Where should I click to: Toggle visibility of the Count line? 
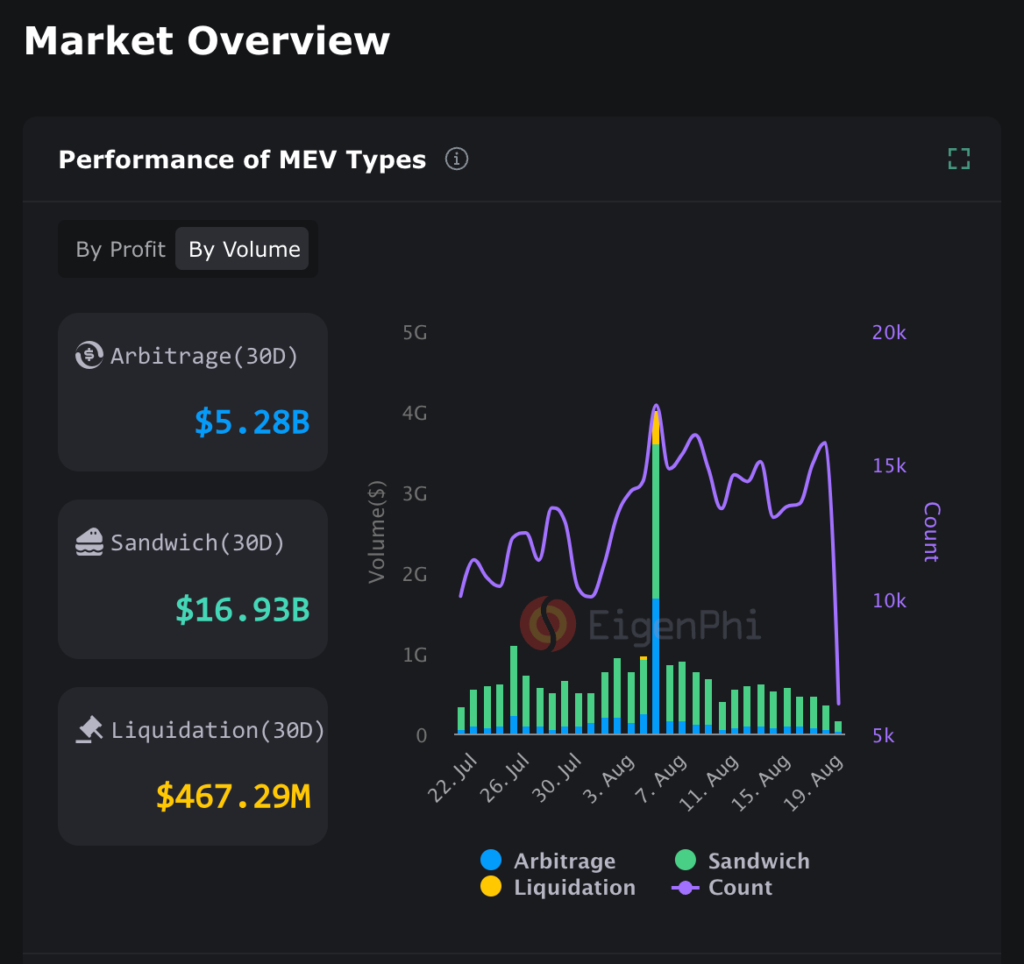coord(742,887)
